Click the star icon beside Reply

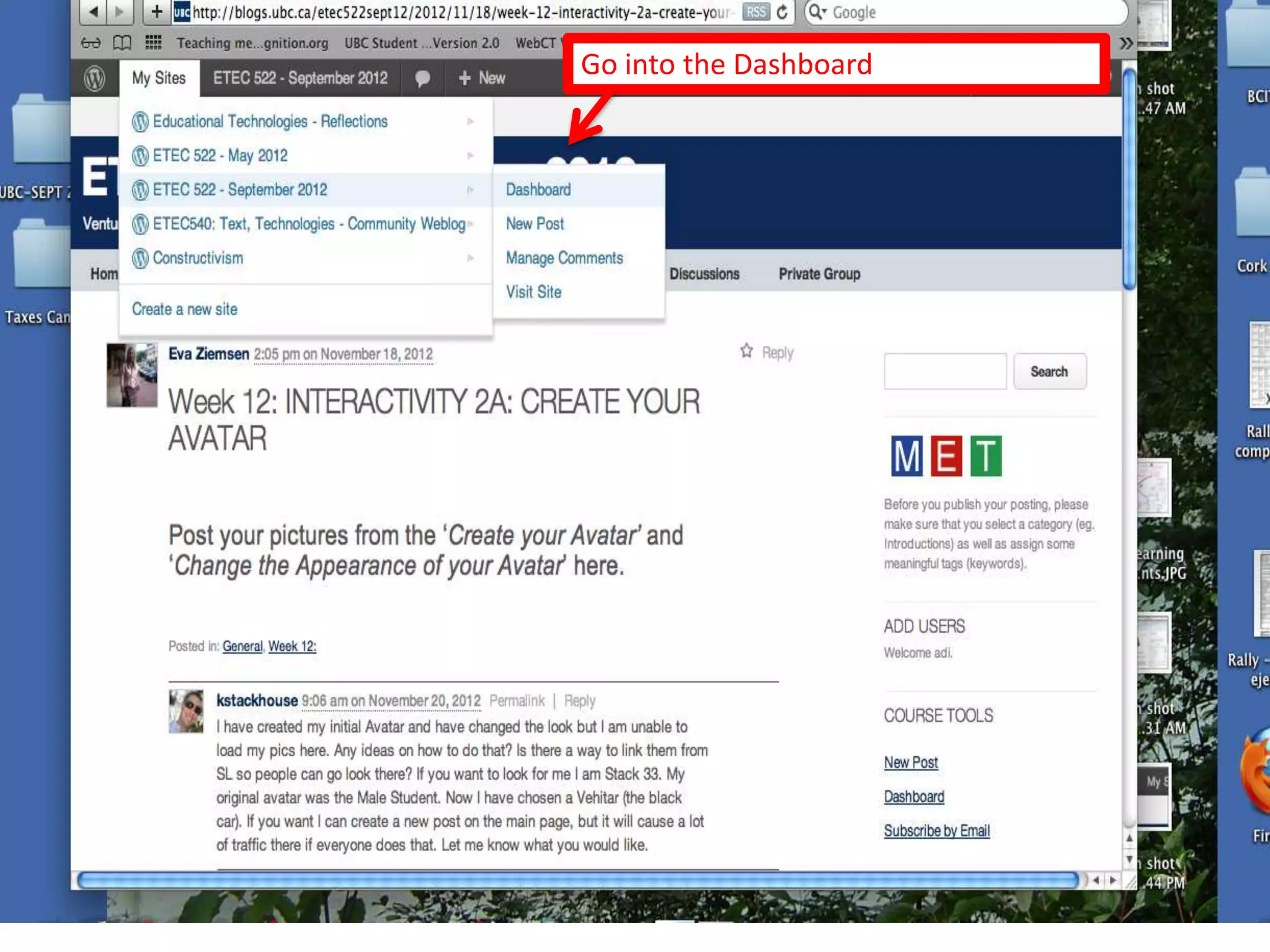(747, 351)
